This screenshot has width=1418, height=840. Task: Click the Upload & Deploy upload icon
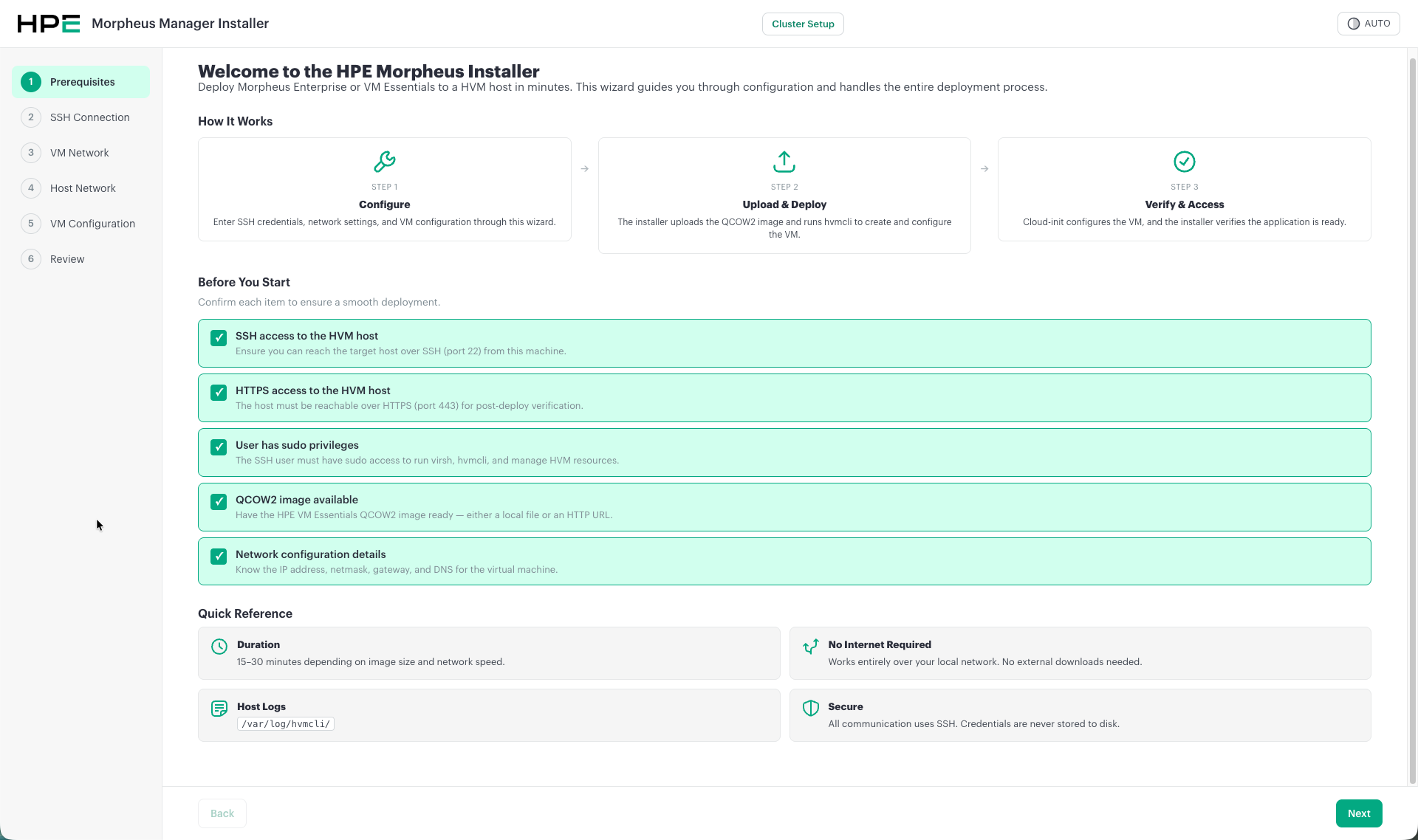tap(784, 161)
